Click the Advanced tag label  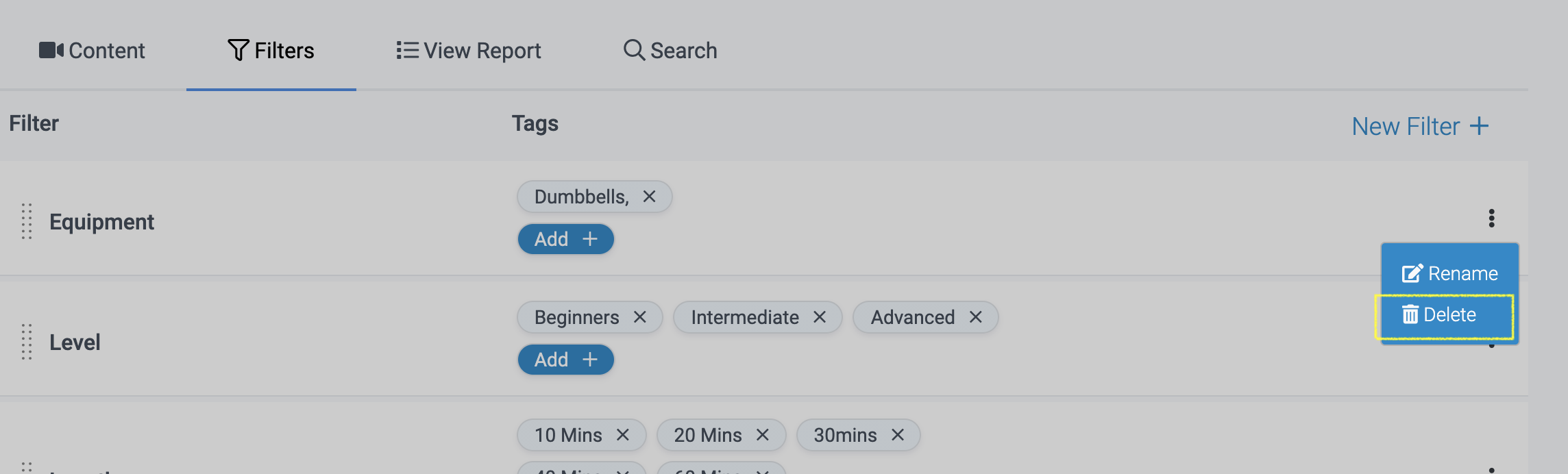coord(912,317)
